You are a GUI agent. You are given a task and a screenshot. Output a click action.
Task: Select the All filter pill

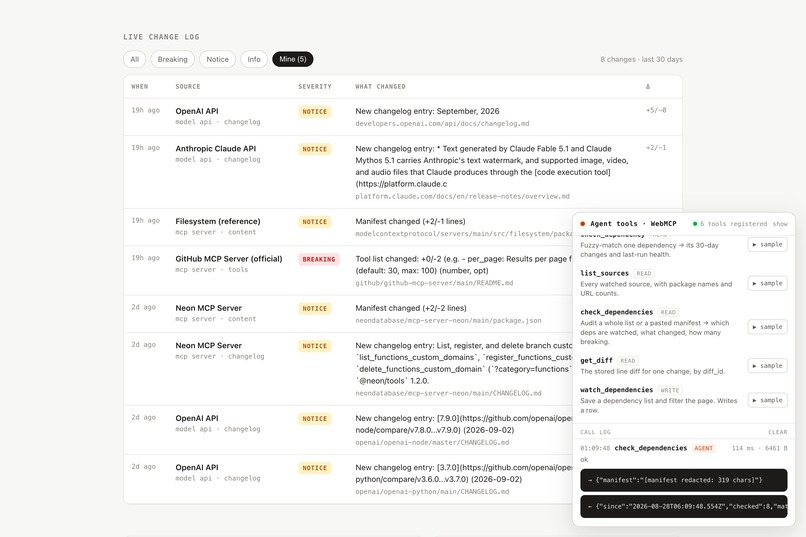click(x=135, y=59)
